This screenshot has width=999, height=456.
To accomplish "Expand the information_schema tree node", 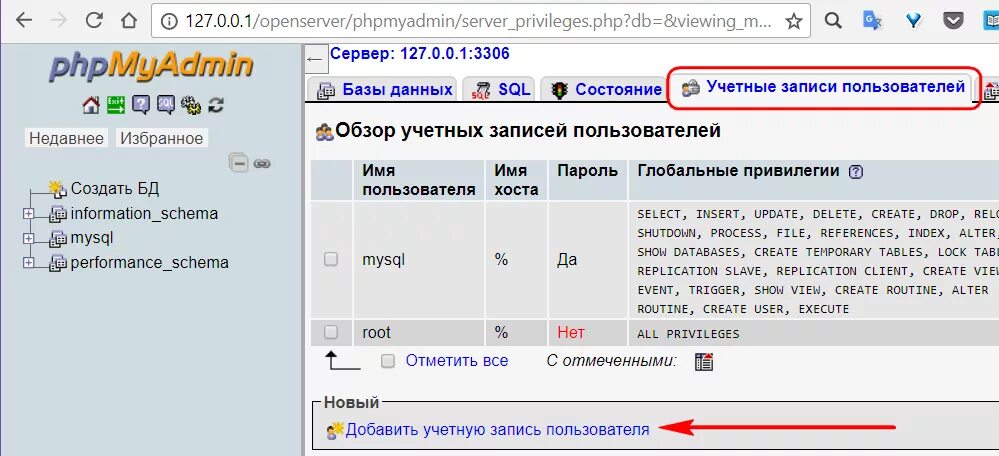I will (x=28, y=213).
